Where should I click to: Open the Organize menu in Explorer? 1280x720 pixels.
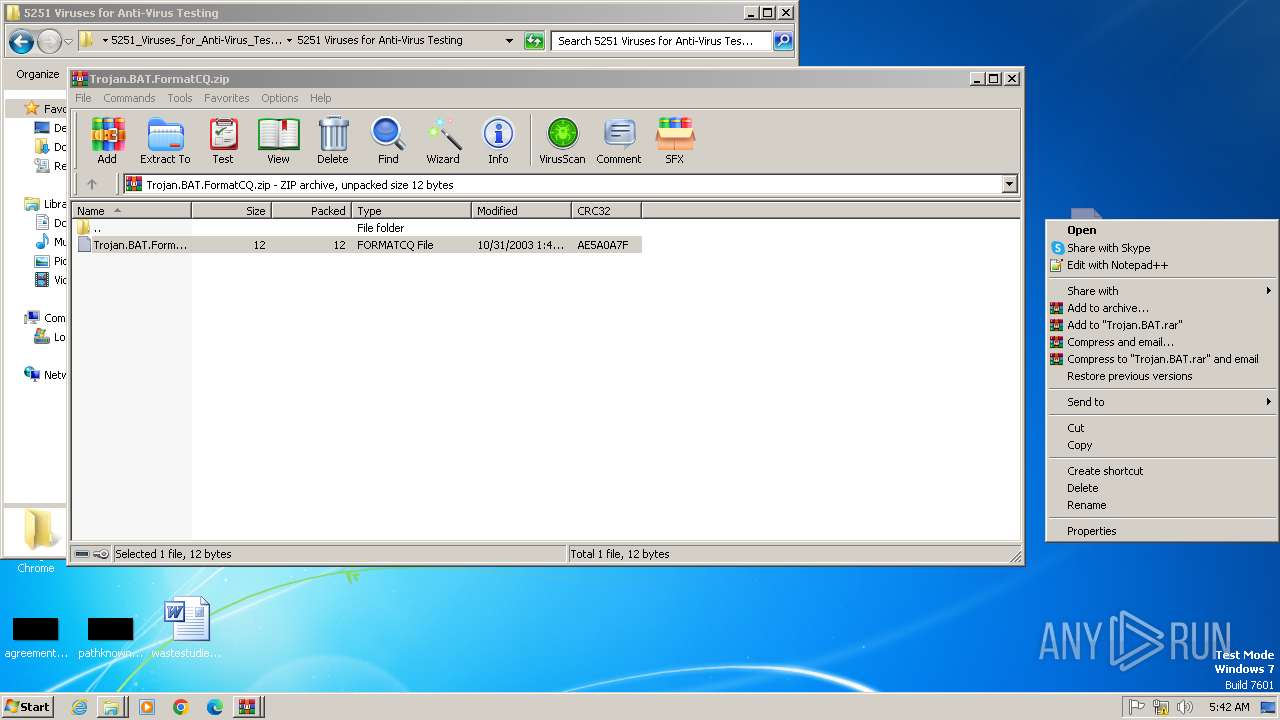click(x=38, y=74)
